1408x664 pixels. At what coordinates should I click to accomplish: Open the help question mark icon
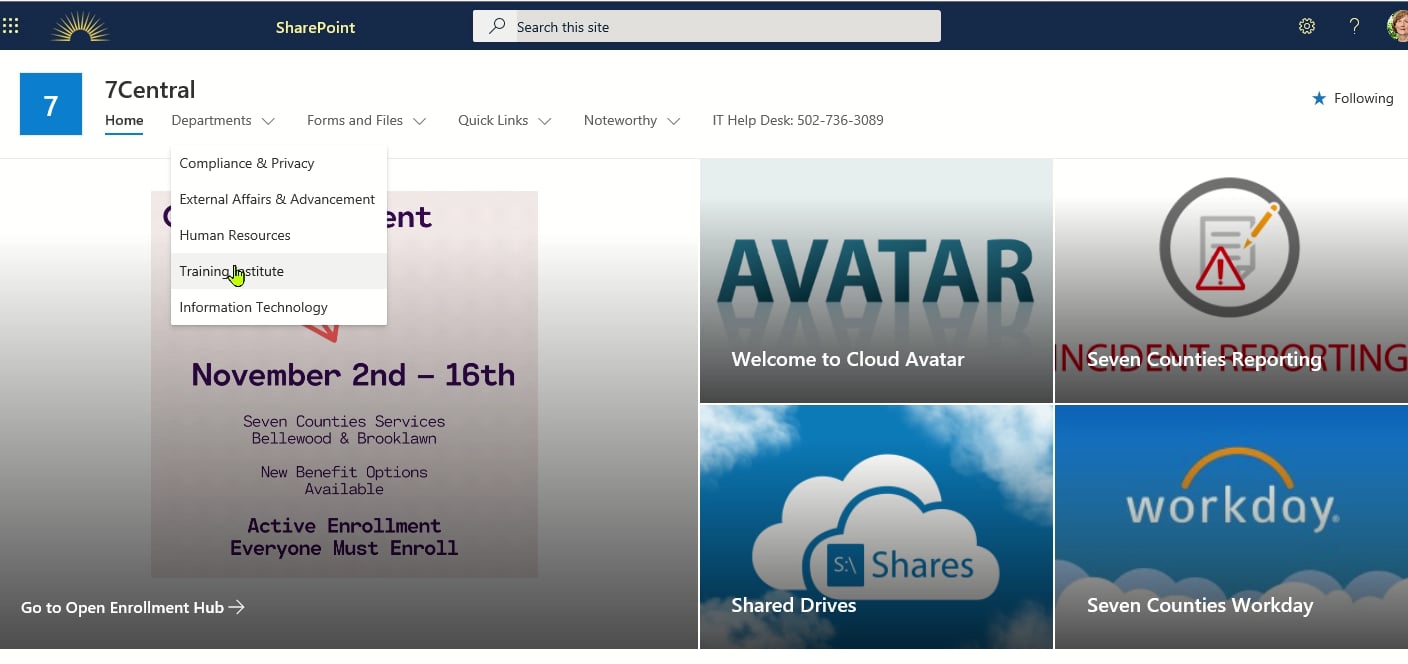1354,27
